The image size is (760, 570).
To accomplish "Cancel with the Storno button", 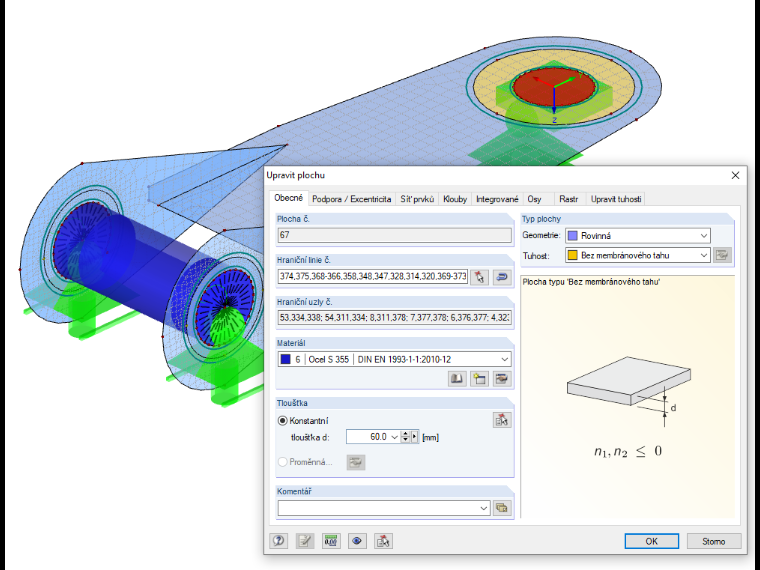I will 713,541.
